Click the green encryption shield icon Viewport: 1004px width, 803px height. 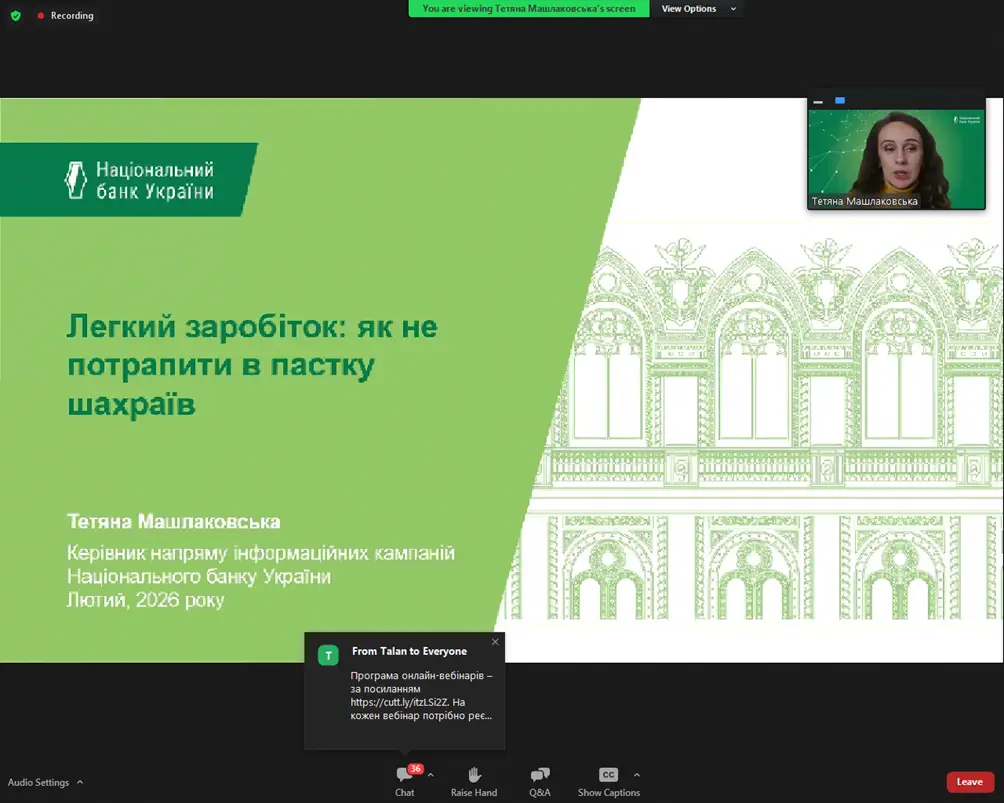(x=15, y=16)
